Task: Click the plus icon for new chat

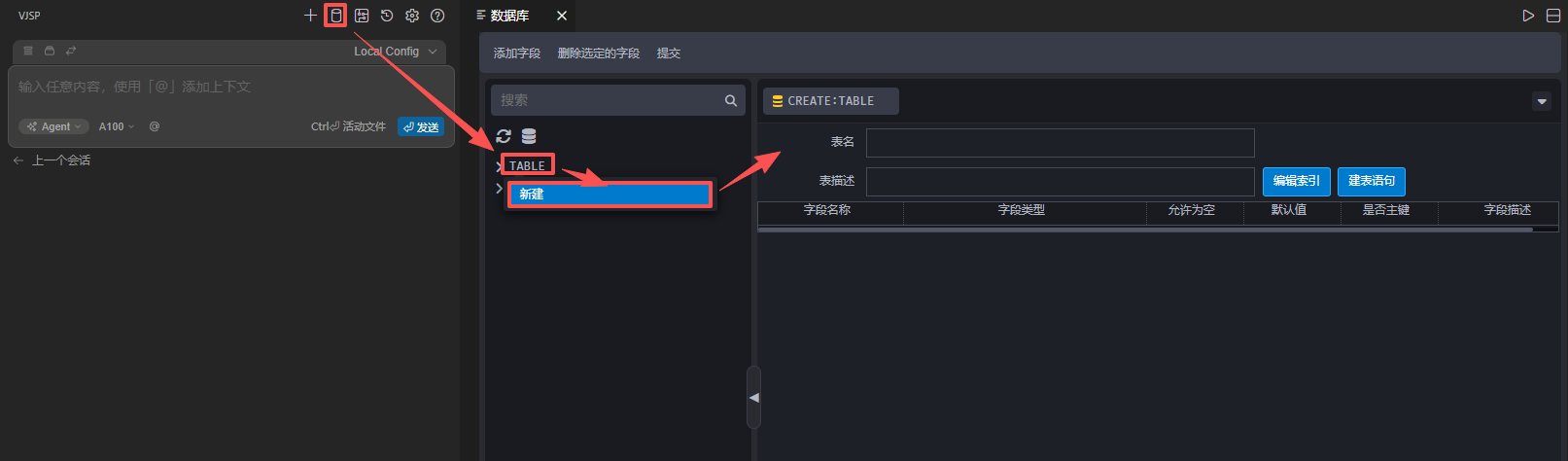Action: pyautogui.click(x=310, y=16)
